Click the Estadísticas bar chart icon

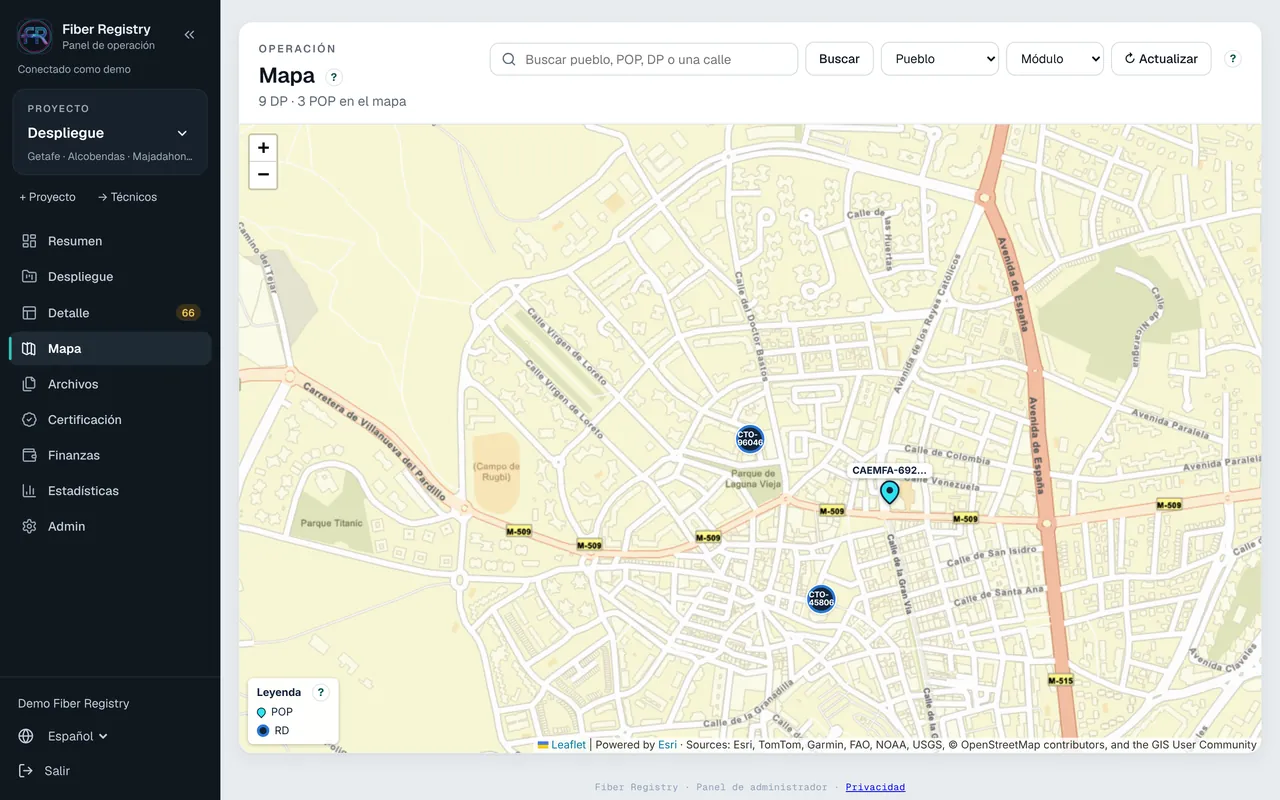(x=29, y=491)
